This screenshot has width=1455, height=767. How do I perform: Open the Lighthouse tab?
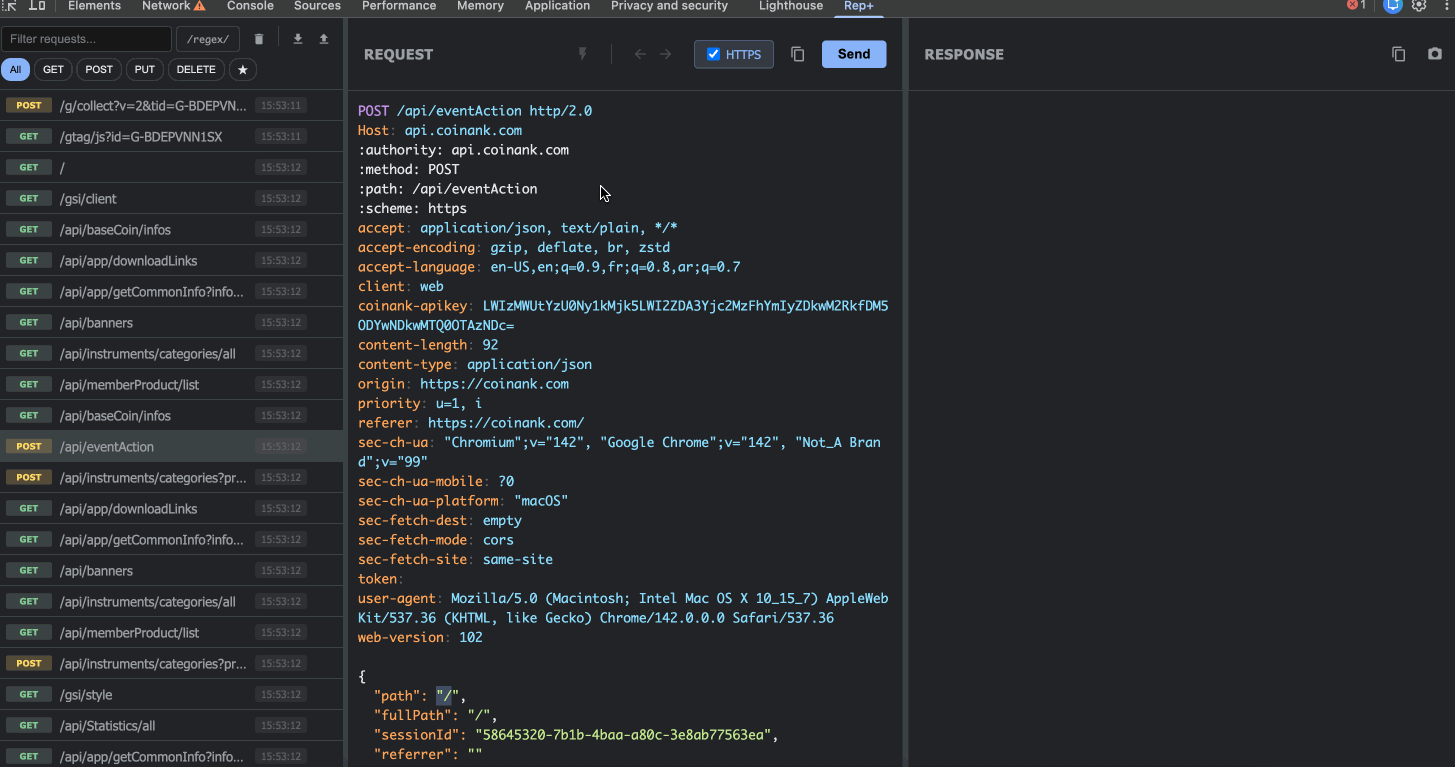coord(790,6)
